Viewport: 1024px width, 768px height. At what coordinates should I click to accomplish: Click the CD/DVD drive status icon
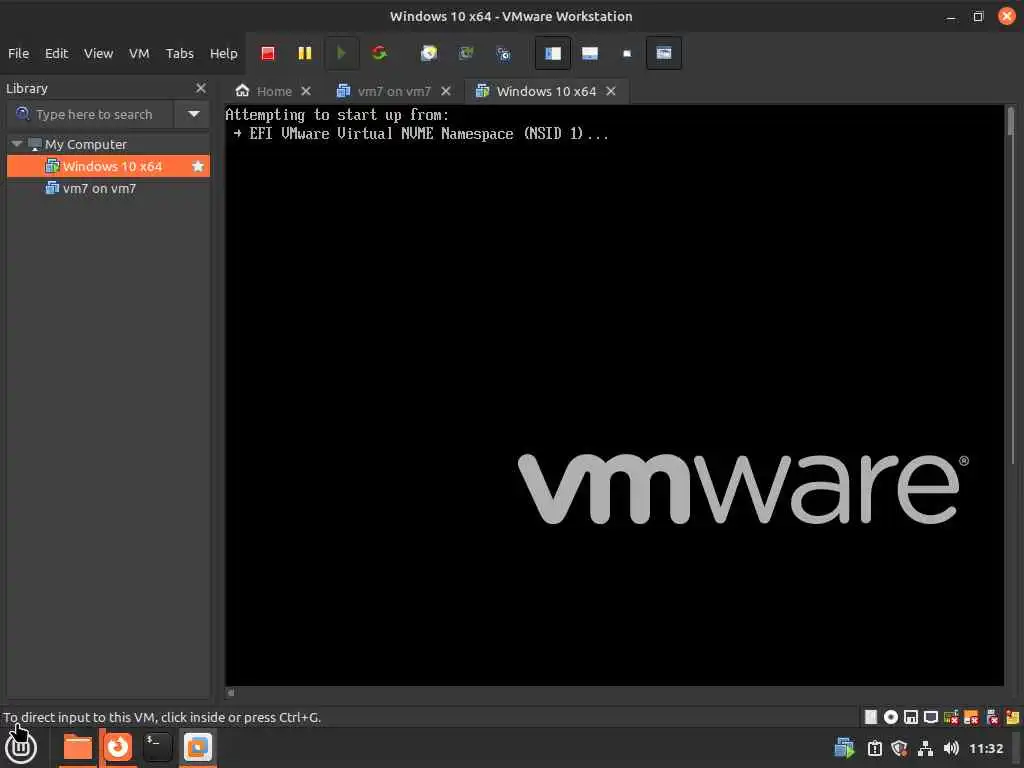pos(891,717)
